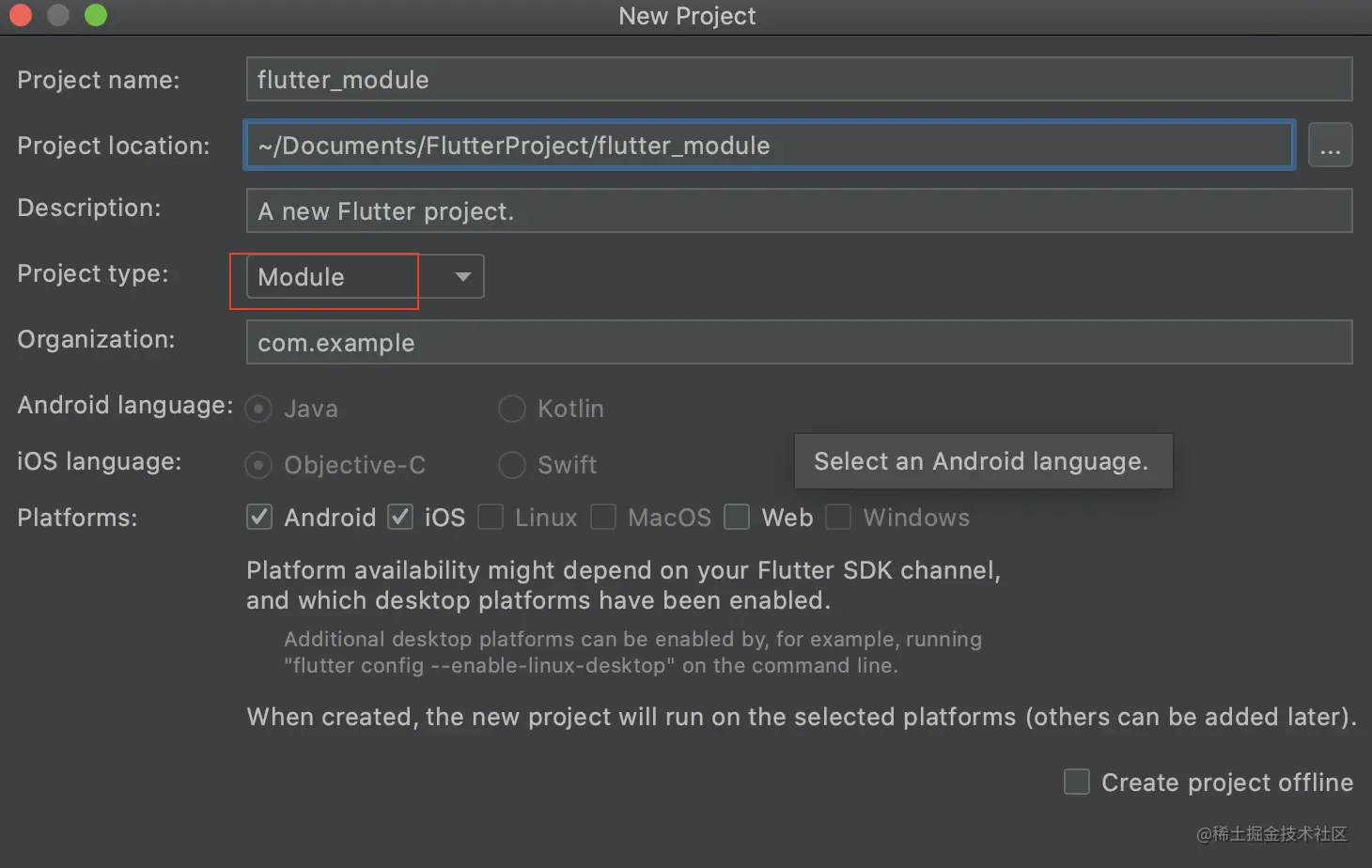The image size is (1372, 868).
Task: Focus the Project location field
Action: 769,145
